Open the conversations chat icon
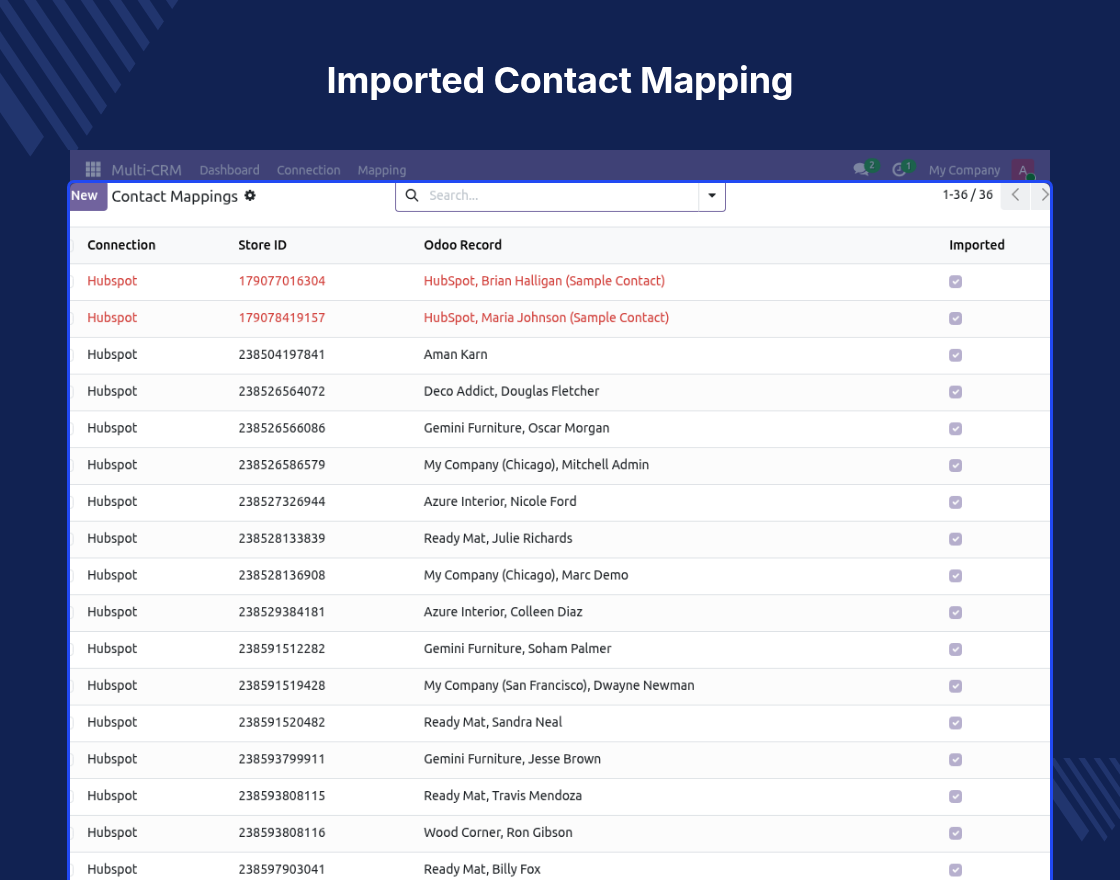This screenshot has height=880, width=1120. (861, 169)
